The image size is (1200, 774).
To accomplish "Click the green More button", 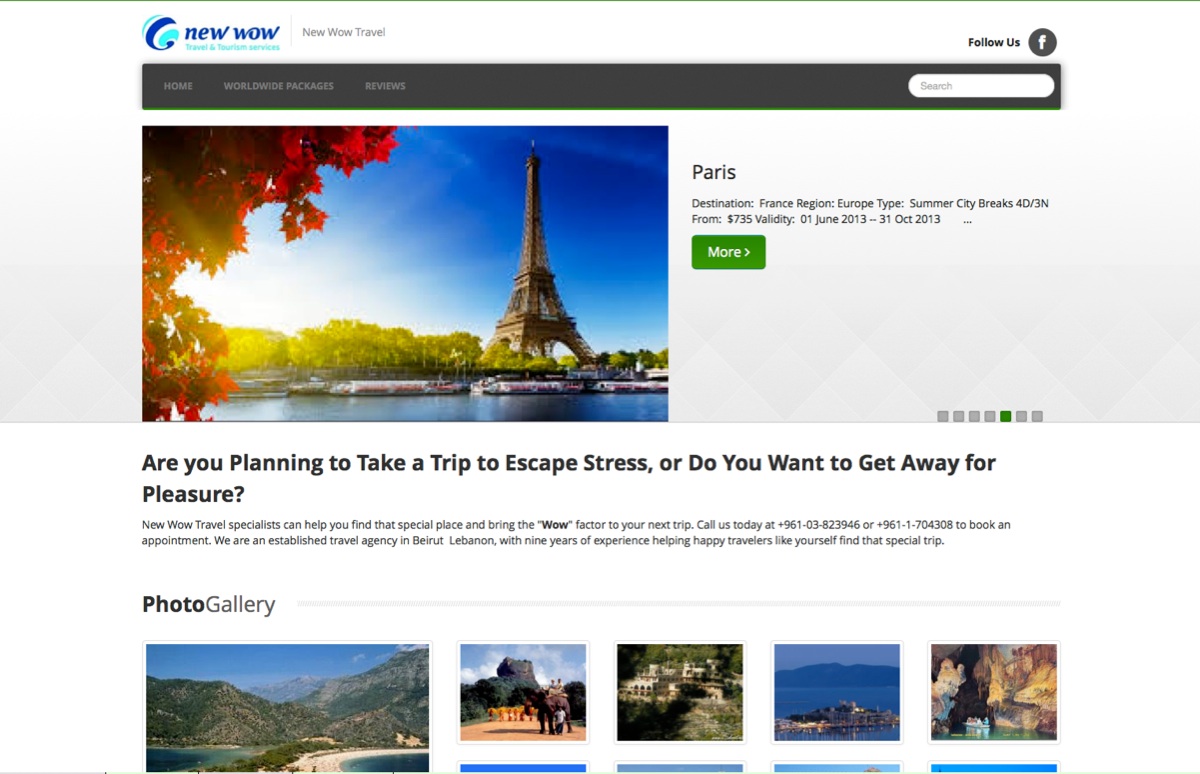I will pos(728,252).
